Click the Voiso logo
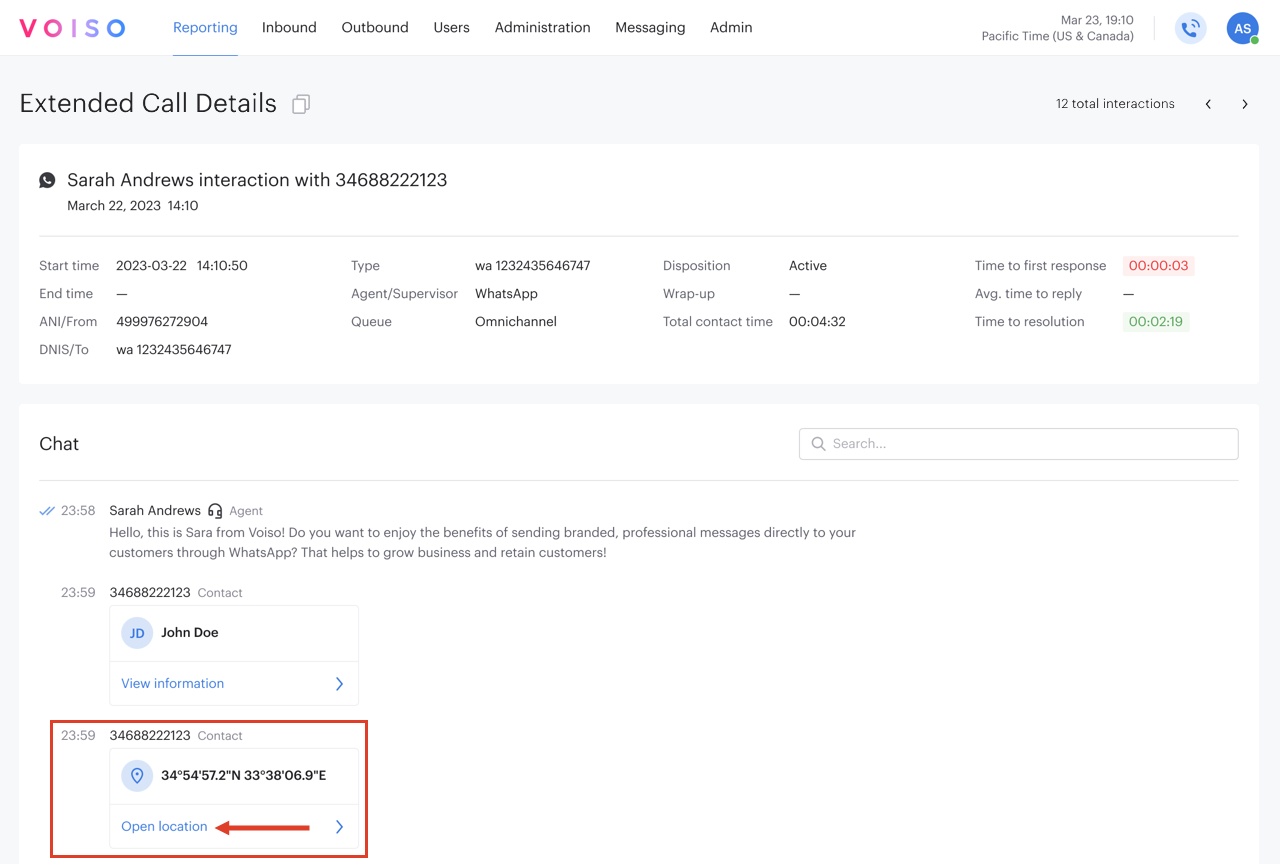The image size is (1280, 864). 72,28
